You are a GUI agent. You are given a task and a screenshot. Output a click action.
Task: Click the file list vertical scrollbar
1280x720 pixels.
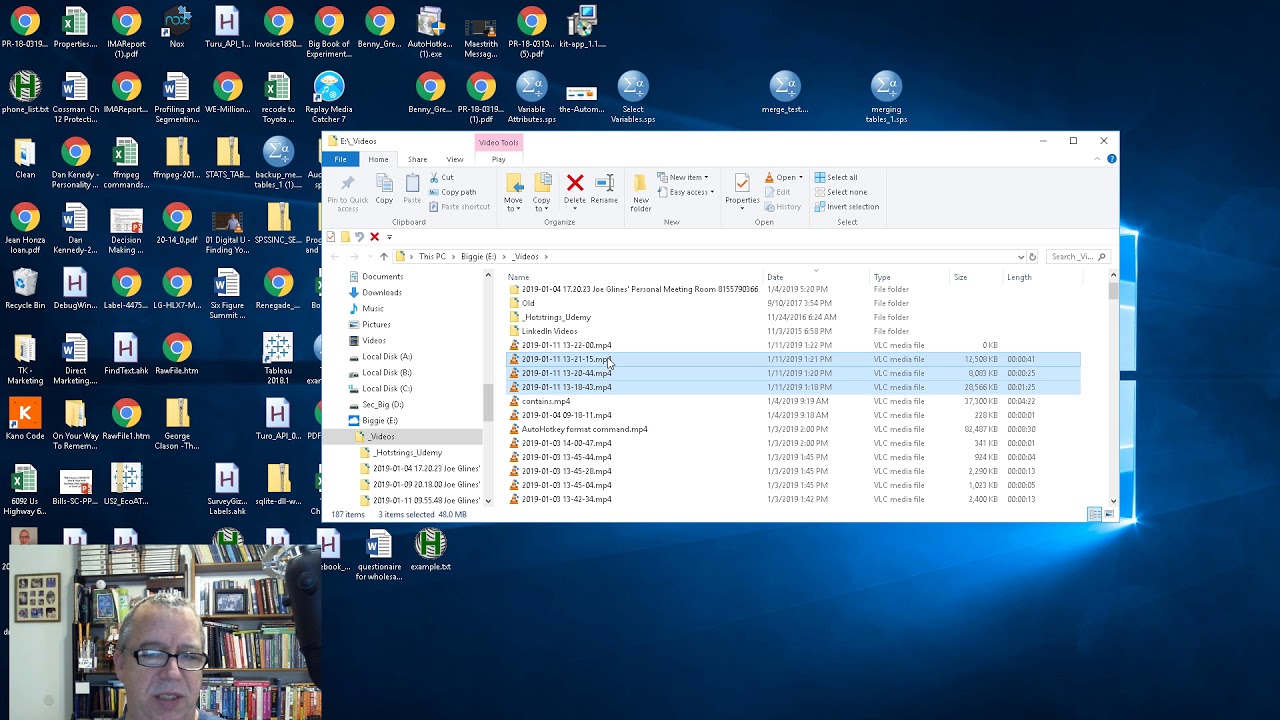tap(1113, 388)
